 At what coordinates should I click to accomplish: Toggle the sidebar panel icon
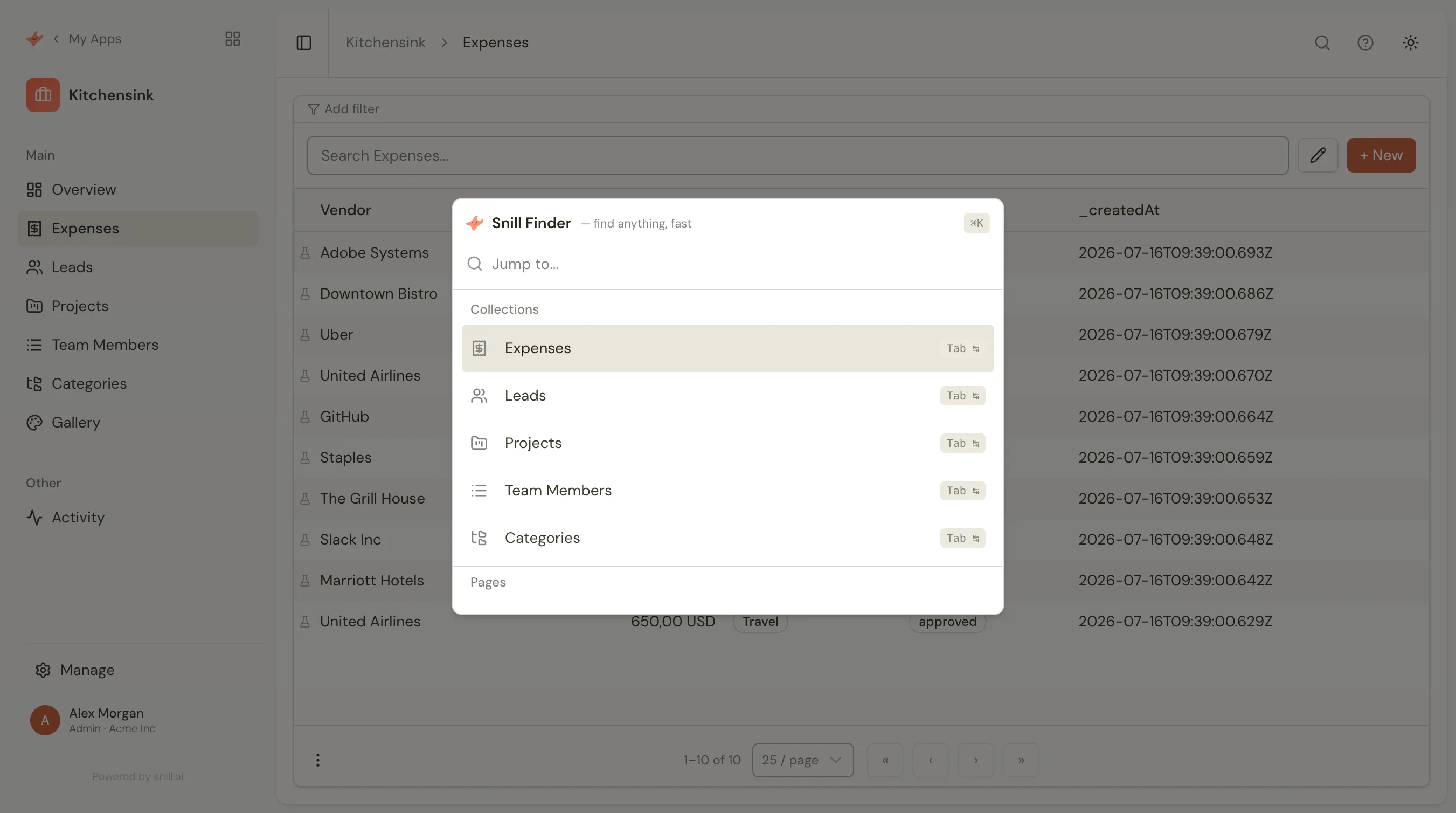pyautogui.click(x=303, y=43)
